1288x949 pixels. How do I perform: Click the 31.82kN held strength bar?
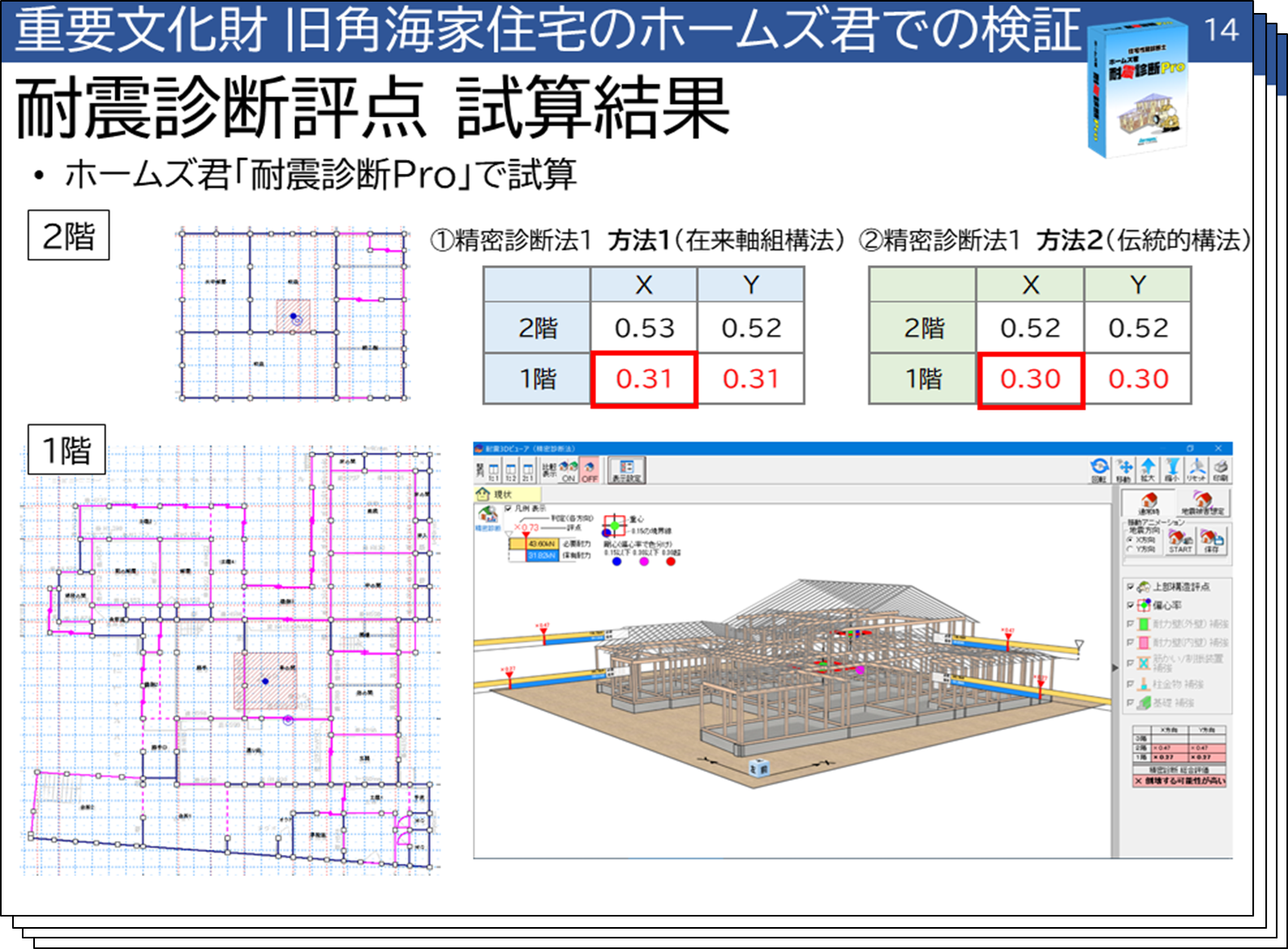543,556
